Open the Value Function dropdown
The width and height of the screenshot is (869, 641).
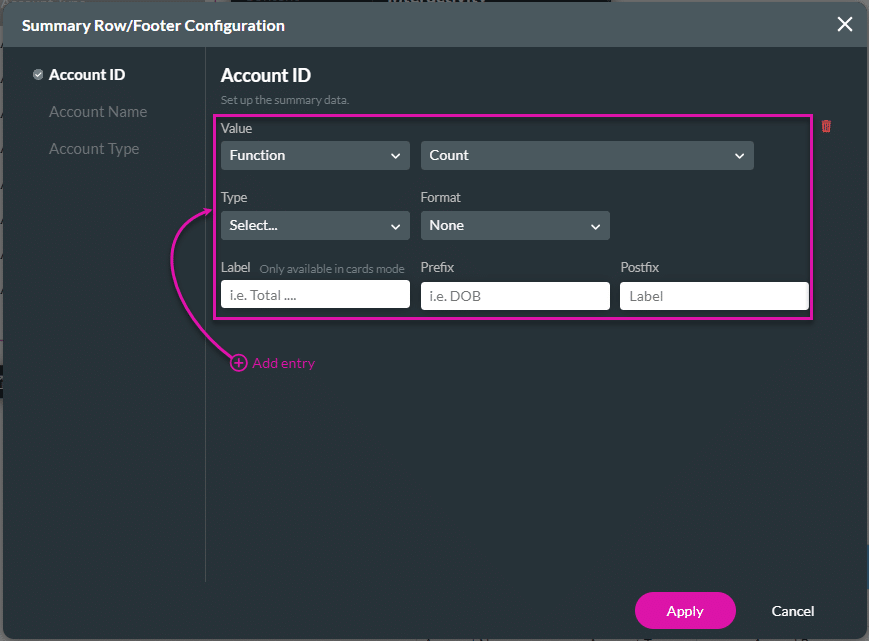coord(314,156)
